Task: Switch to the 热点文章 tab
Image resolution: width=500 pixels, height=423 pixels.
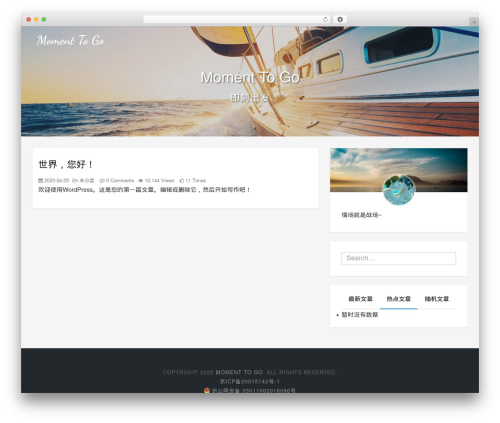Action: (x=399, y=299)
